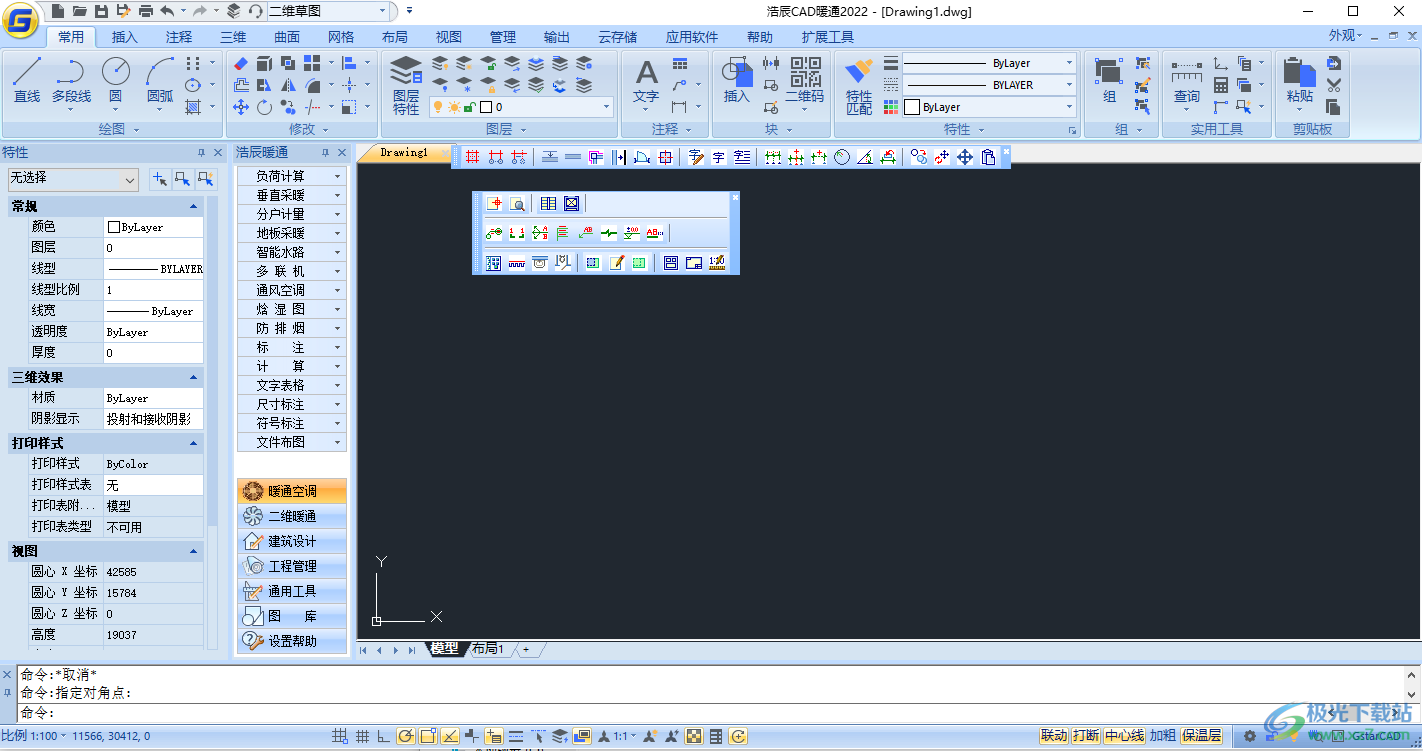Click the 颜色 ByLayer swatch in properties panel
Viewport: 1423px width, 751px height.
(x=113, y=227)
